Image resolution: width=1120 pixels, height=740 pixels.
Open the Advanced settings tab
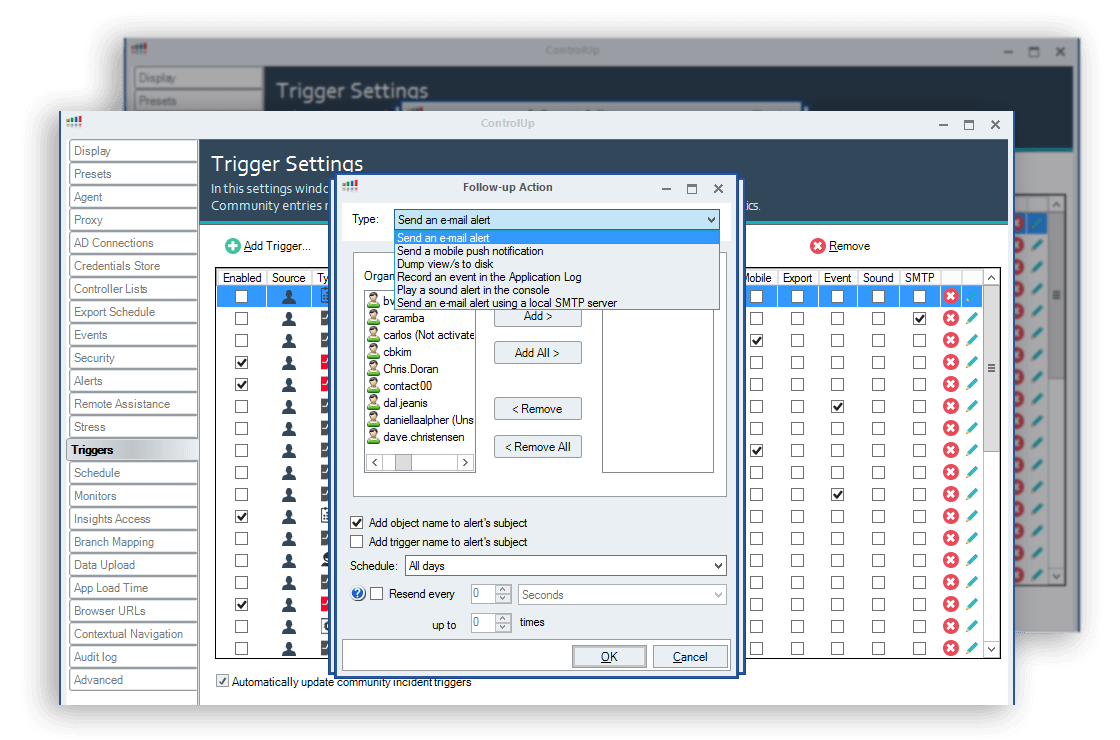click(x=133, y=680)
